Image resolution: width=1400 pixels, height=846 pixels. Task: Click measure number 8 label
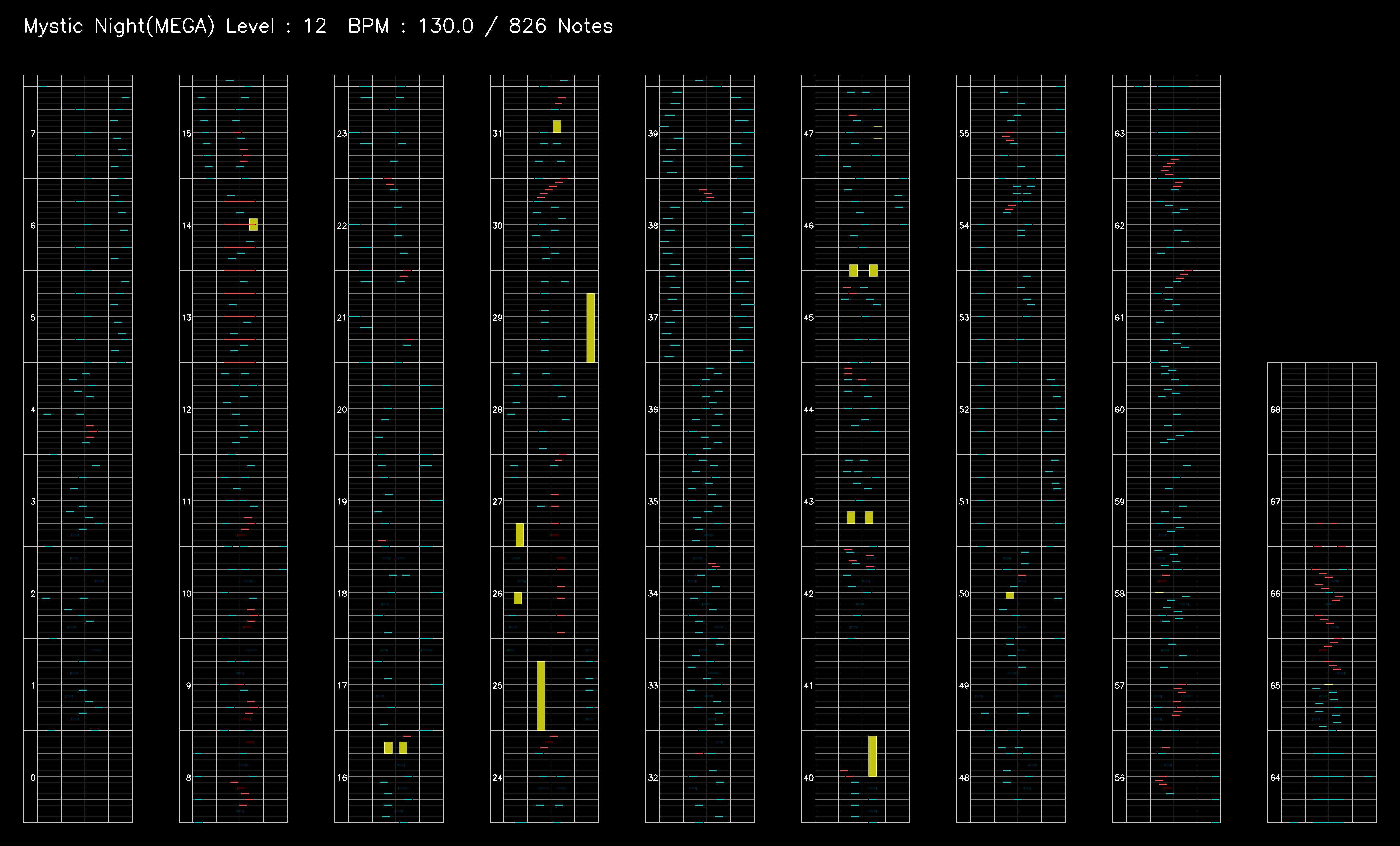point(189,777)
